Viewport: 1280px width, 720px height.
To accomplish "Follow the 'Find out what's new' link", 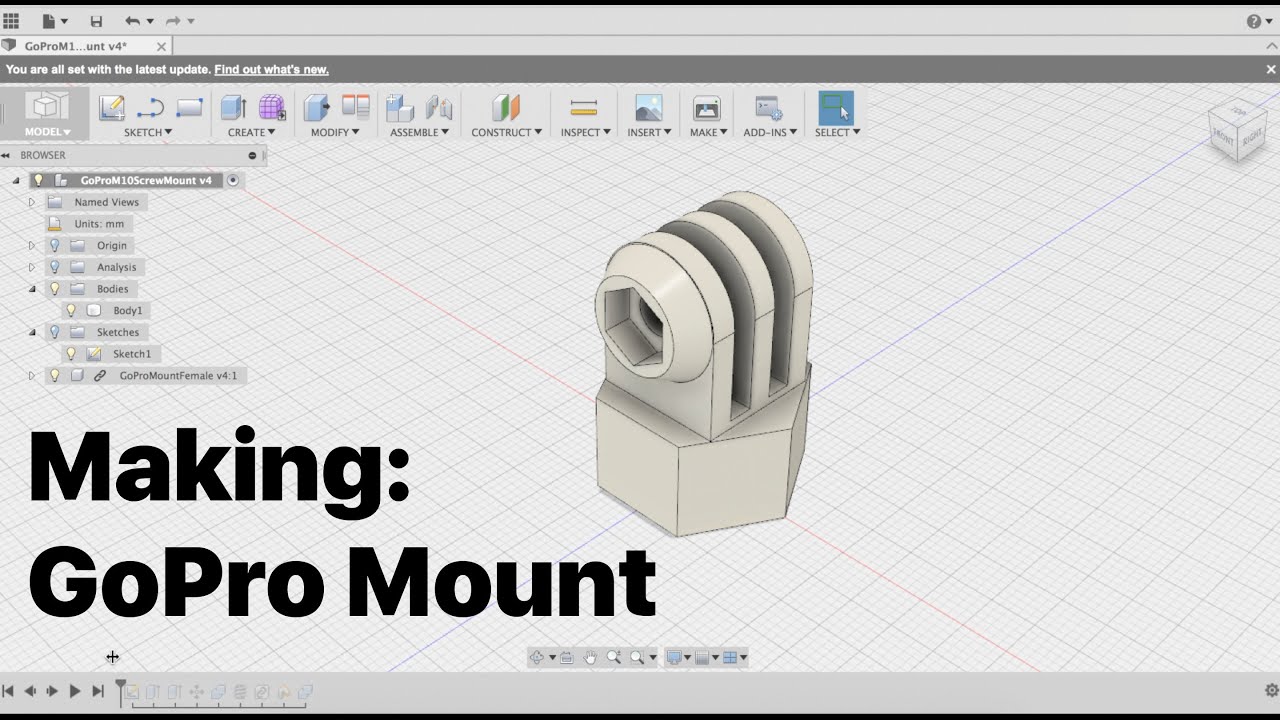I will pos(271,69).
